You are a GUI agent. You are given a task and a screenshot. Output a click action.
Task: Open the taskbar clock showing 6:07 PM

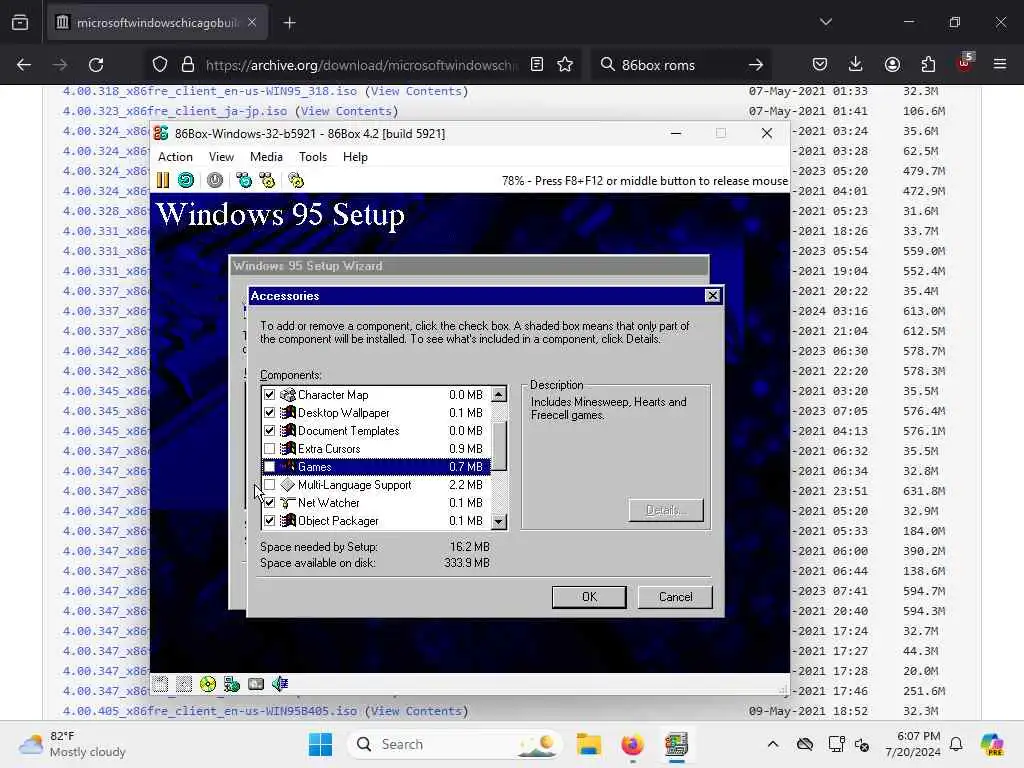[912, 744]
